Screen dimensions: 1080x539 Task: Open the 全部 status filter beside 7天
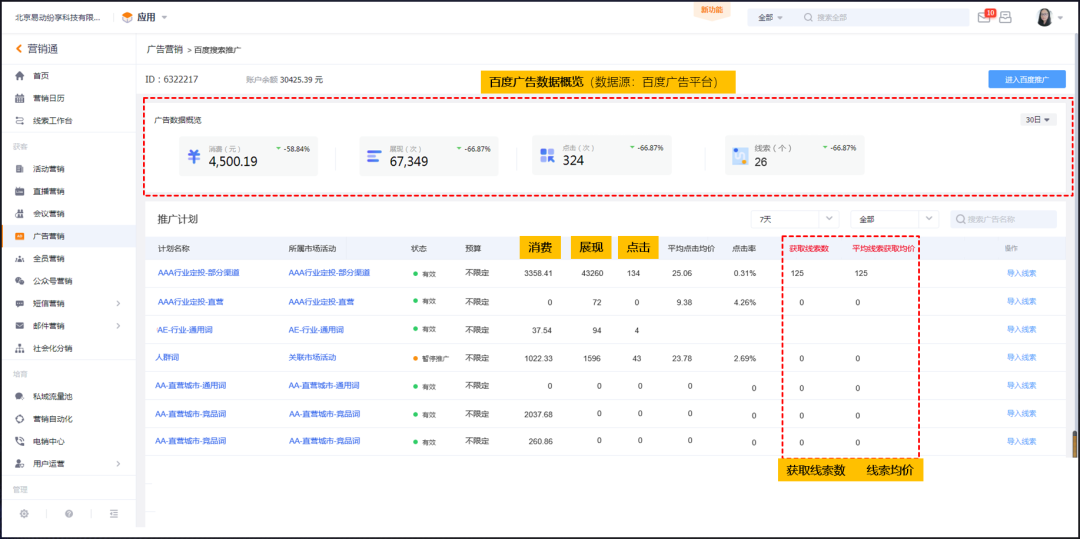(x=895, y=219)
